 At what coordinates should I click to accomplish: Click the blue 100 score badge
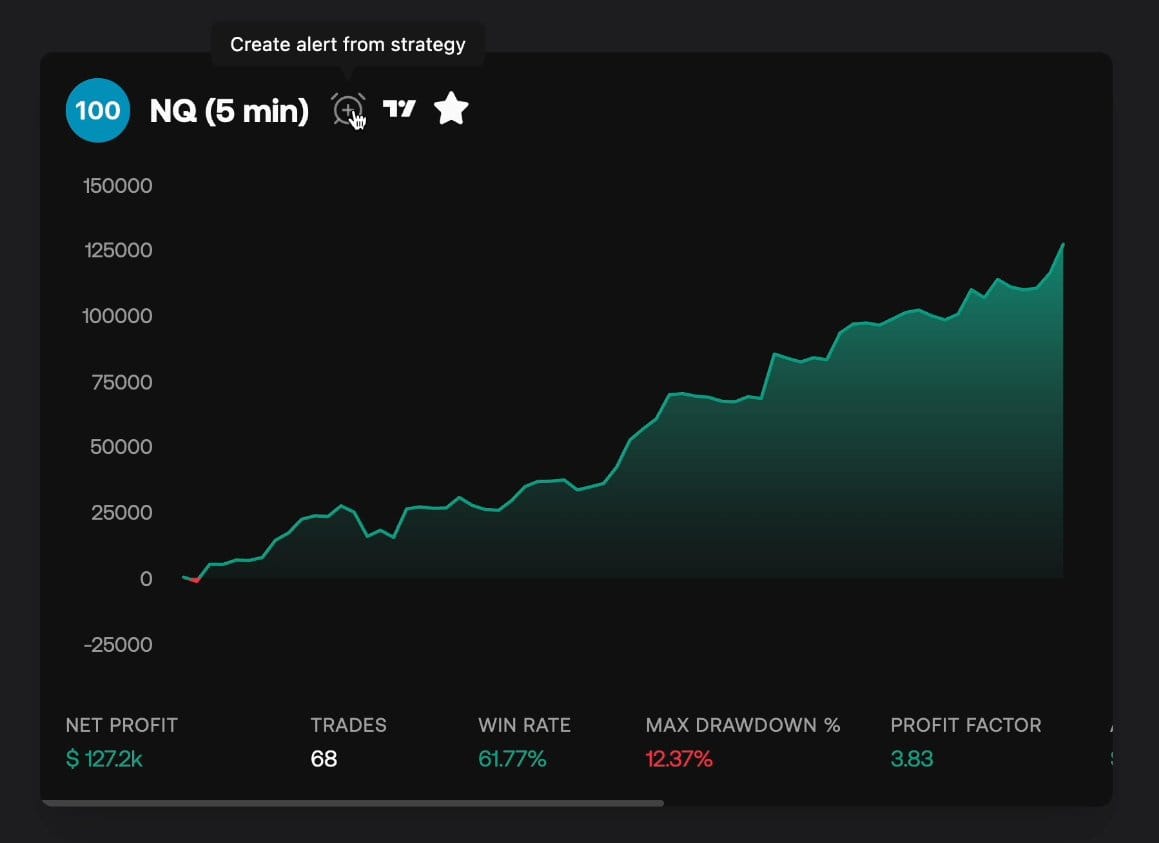pos(98,110)
